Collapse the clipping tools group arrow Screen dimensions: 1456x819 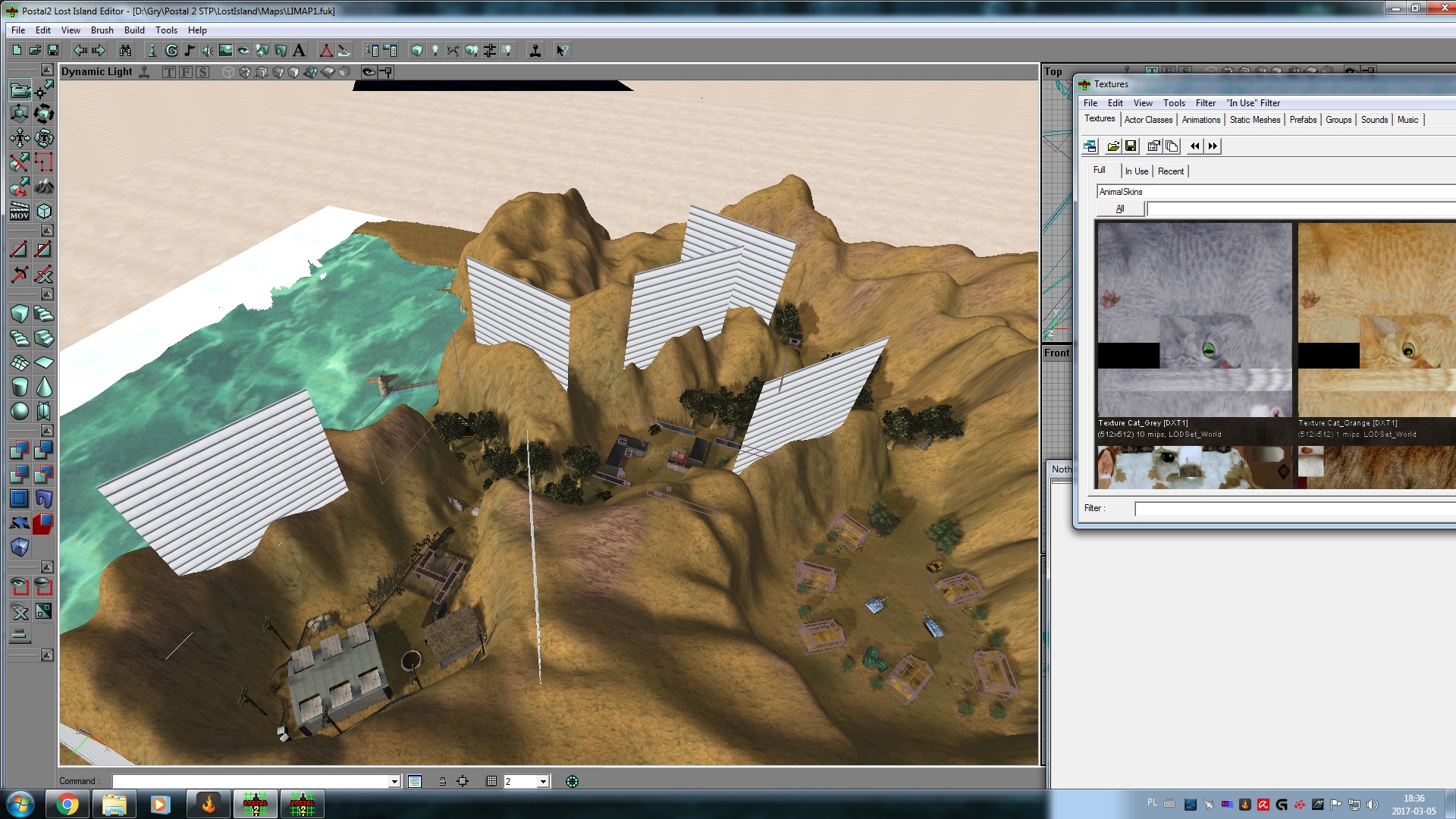click(46, 230)
